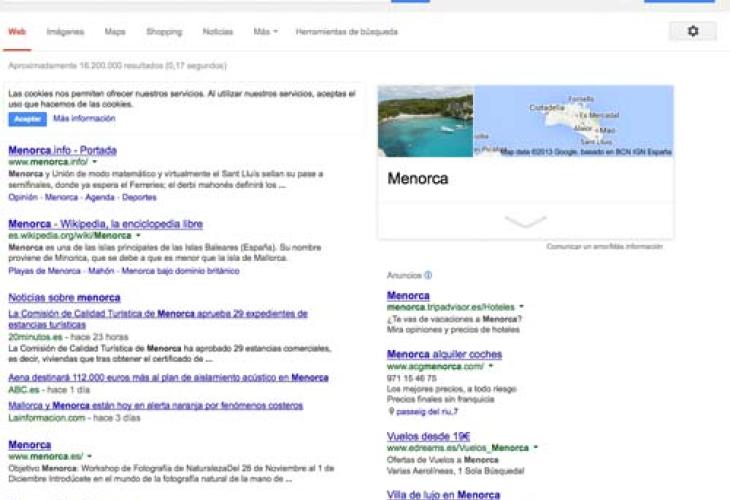Open dropdown arrow next to www.menorca.info
Screen dimensions: 730x500
95,162
